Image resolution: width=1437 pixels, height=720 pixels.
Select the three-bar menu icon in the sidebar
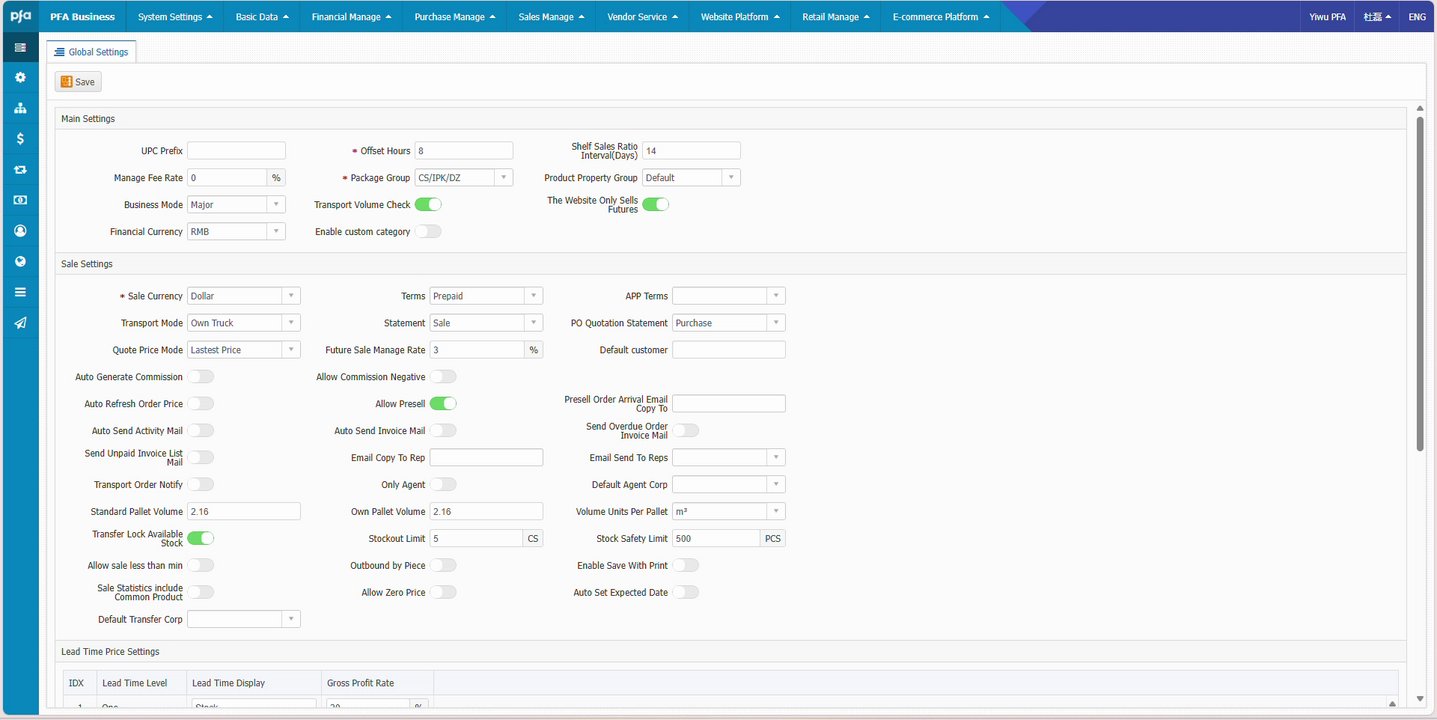(x=20, y=292)
